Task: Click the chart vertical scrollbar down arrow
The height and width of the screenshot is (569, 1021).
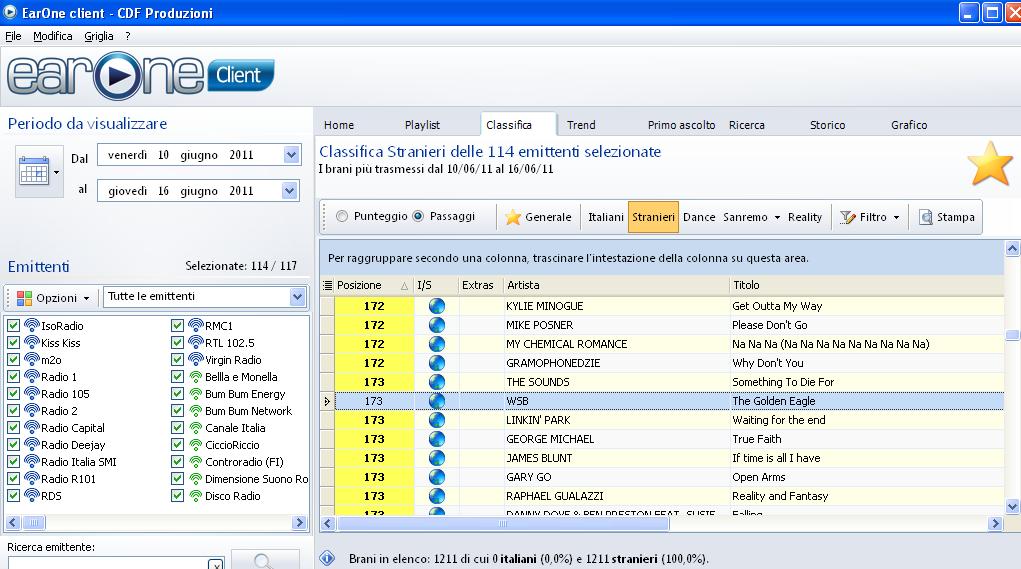Action: click(x=1012, y=506)
